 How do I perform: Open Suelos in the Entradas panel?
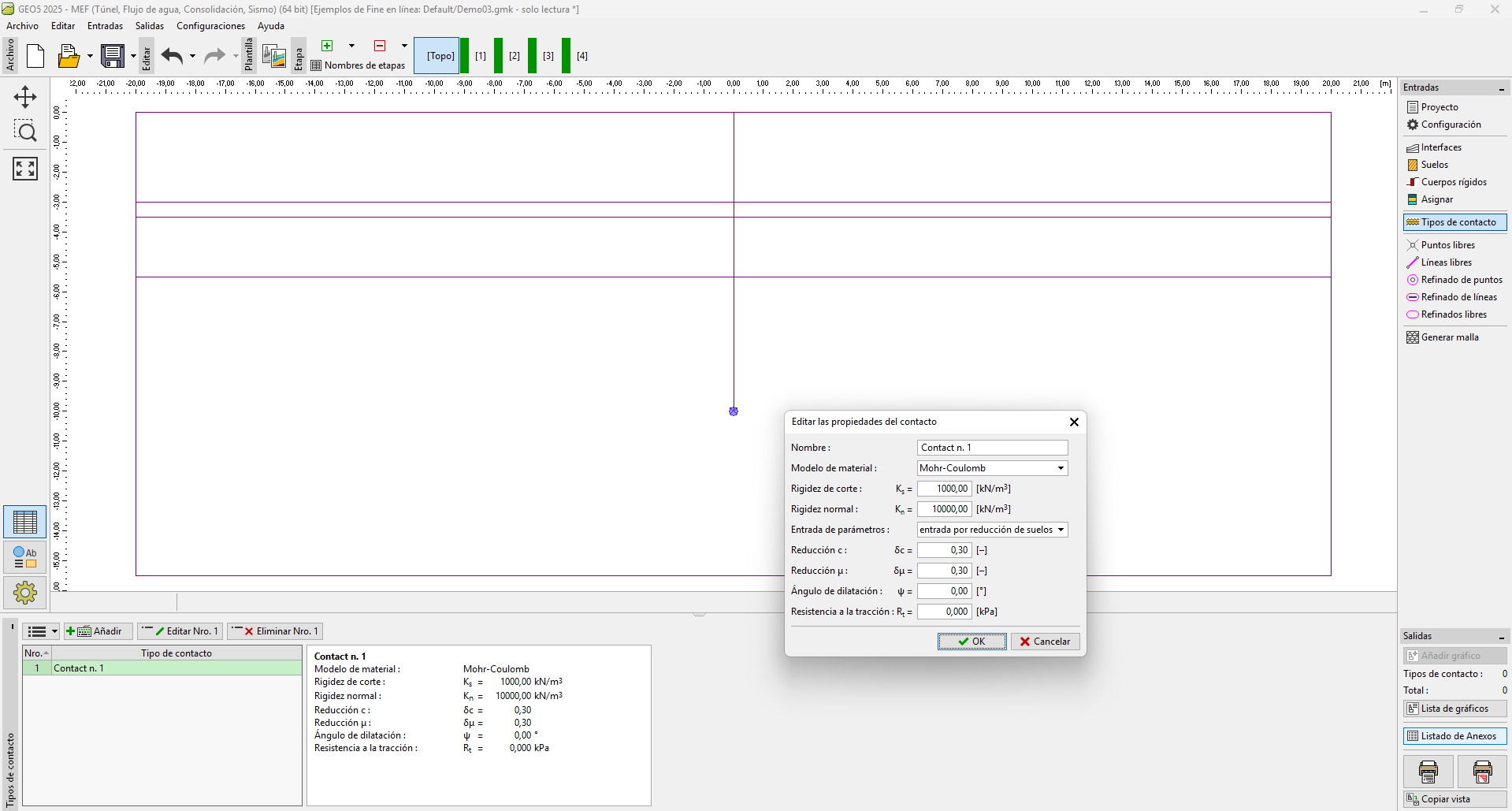[x=1434, y=165]
